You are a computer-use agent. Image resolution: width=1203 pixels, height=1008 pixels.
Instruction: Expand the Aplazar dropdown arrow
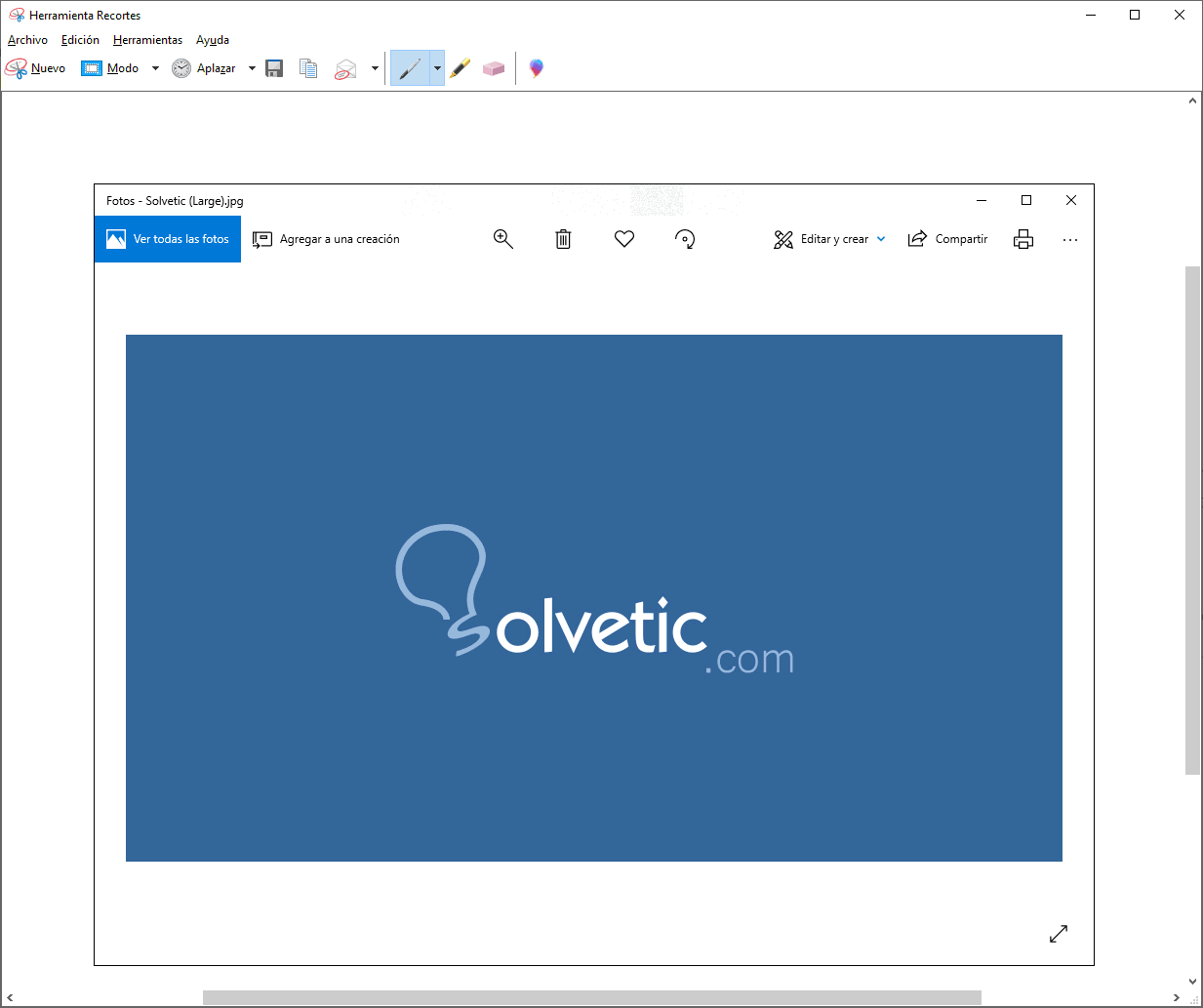tap(252, 68)
